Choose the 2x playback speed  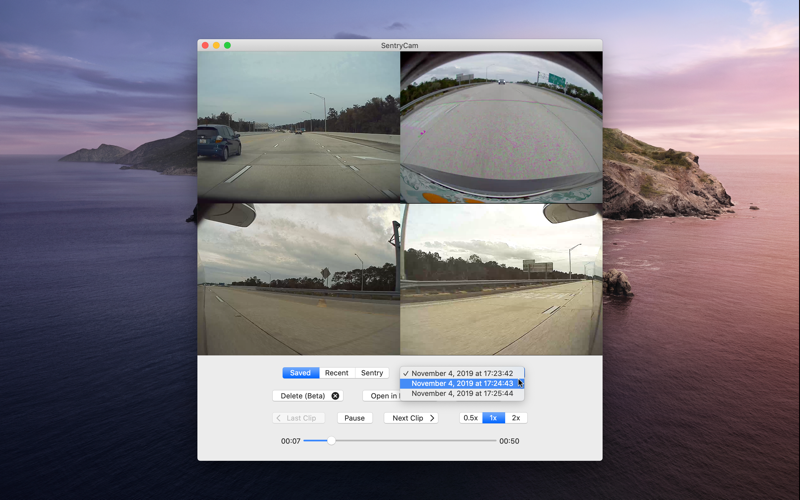pyautogui.click(x=516, y=418)
